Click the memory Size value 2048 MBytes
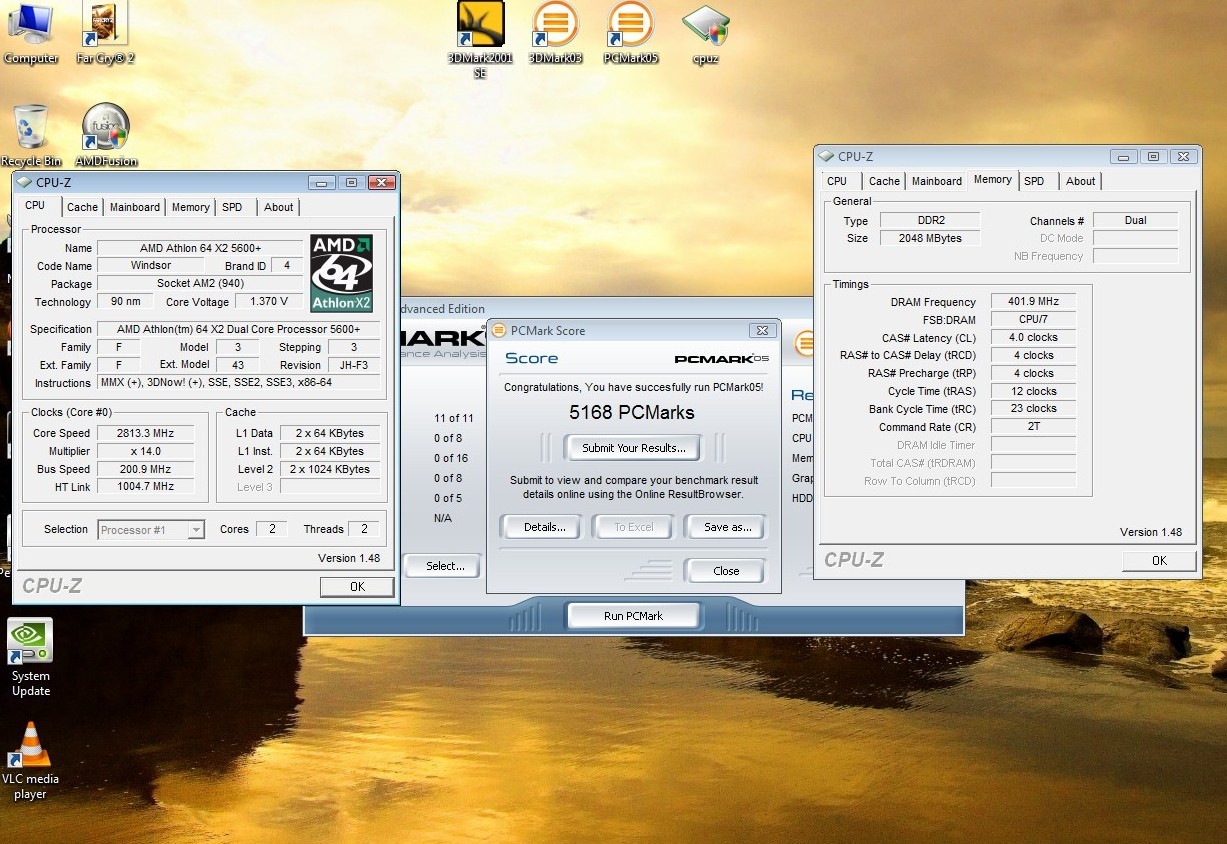1227x844 pixels. pyautogui.click(x=930, y=238)
